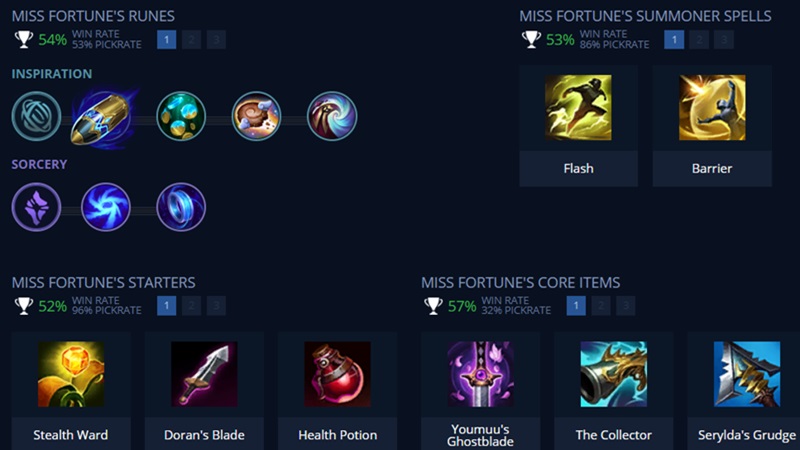Click the Flash spell name label

click(578, 168)
